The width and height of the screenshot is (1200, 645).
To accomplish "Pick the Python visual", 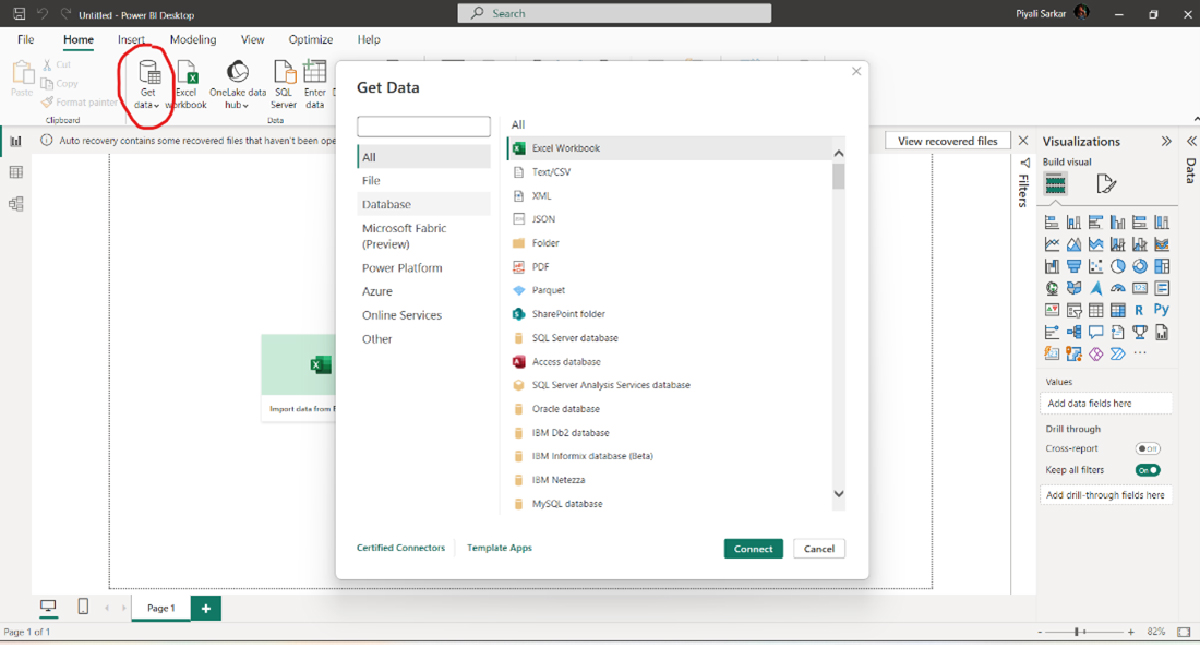I will pos(1161,310).
